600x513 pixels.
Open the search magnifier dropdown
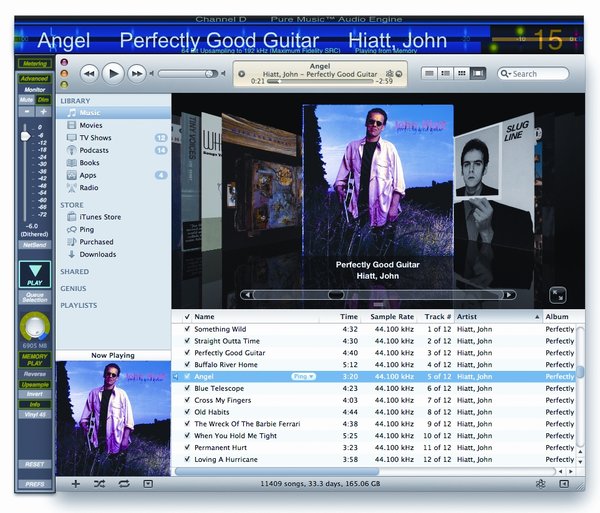[506, 73]
